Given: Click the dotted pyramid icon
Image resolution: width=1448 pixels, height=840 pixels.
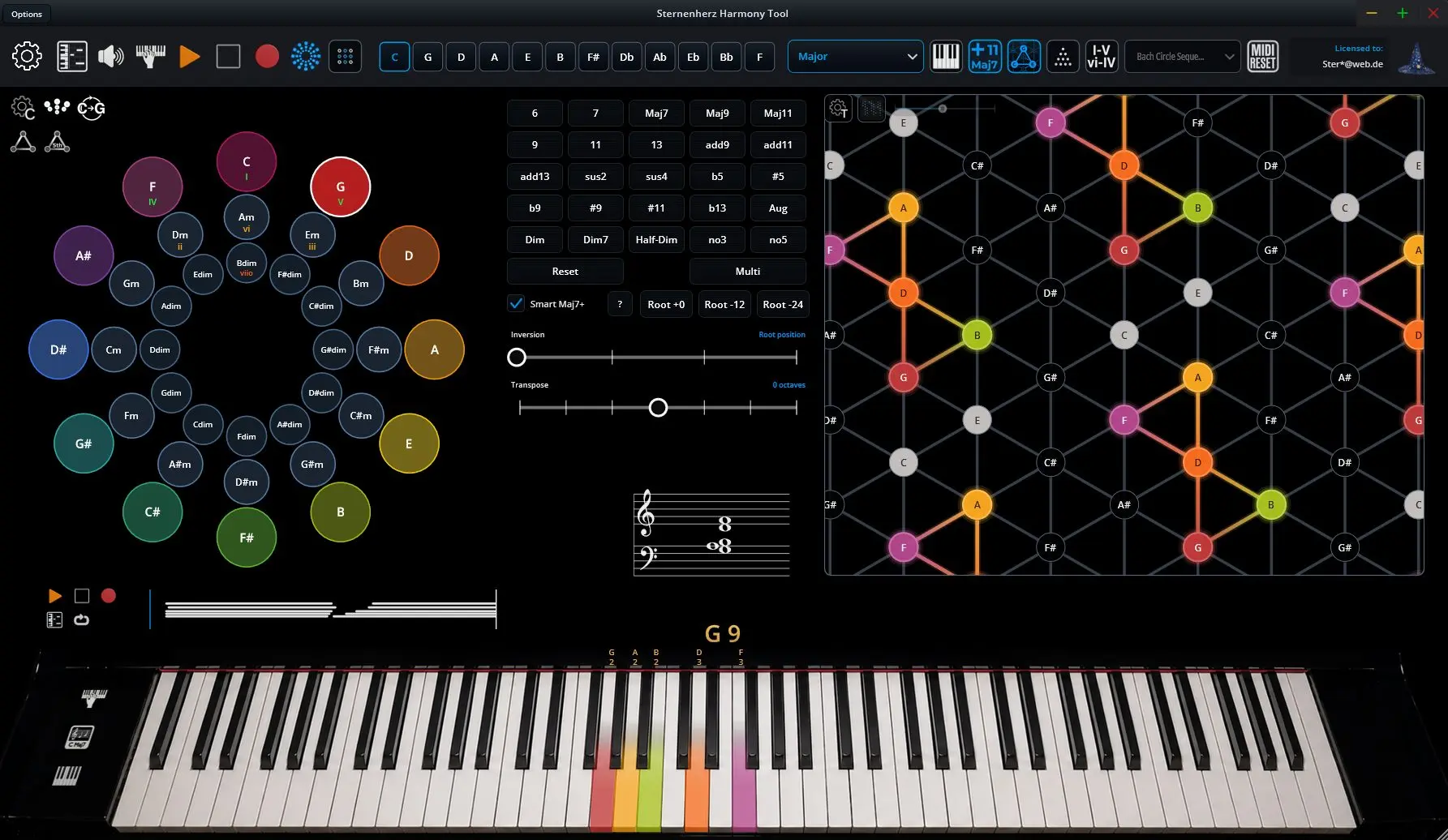Looking at the screenshot, I should point(1063,56).
